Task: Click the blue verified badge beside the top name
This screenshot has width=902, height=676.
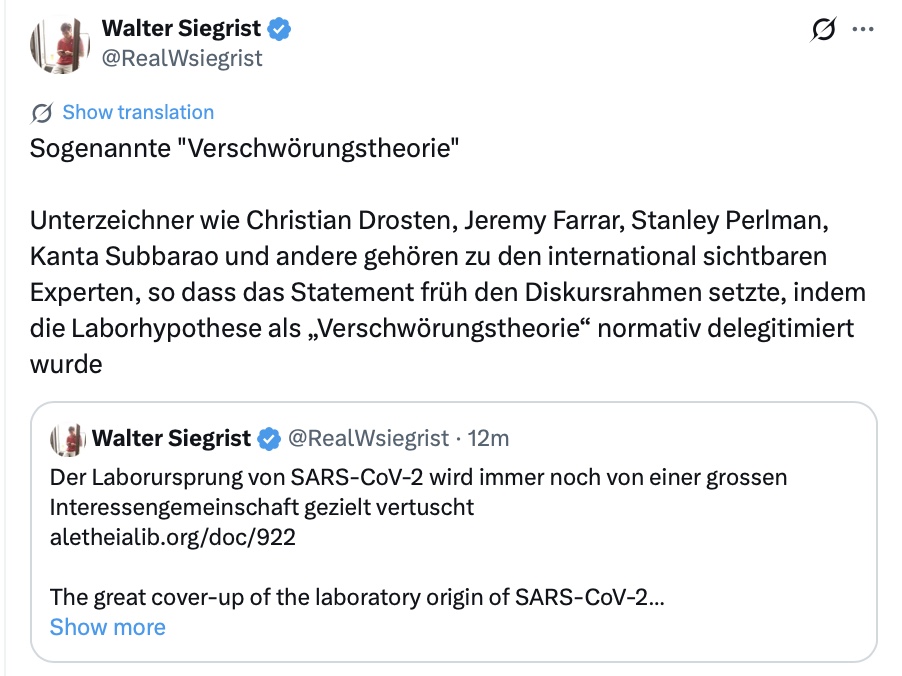Action: (x=280, y=30)
